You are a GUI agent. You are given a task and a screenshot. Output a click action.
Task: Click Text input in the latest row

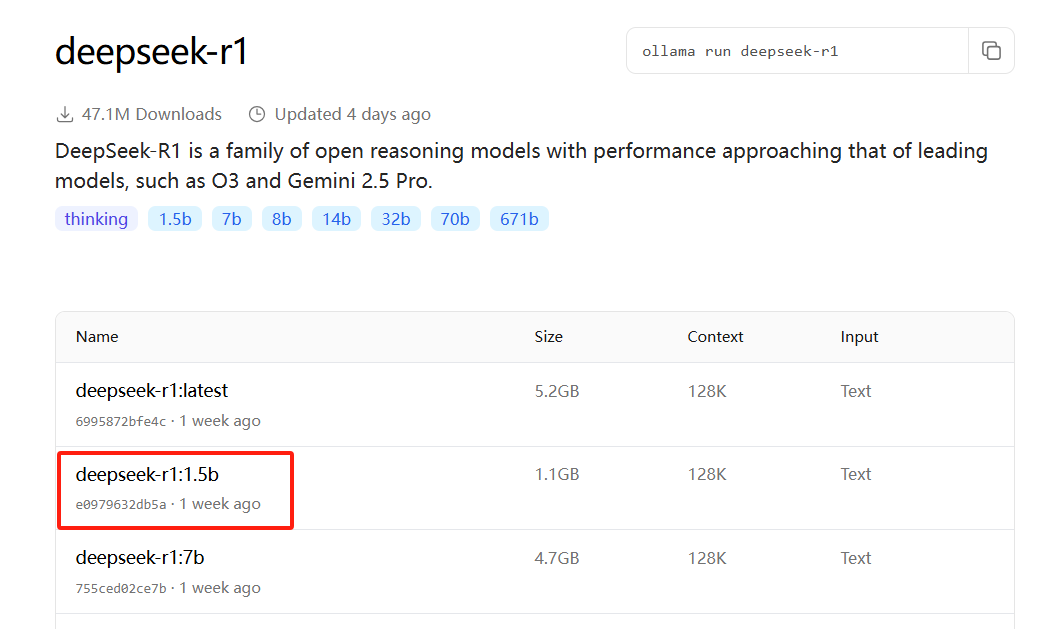point(855,391)
